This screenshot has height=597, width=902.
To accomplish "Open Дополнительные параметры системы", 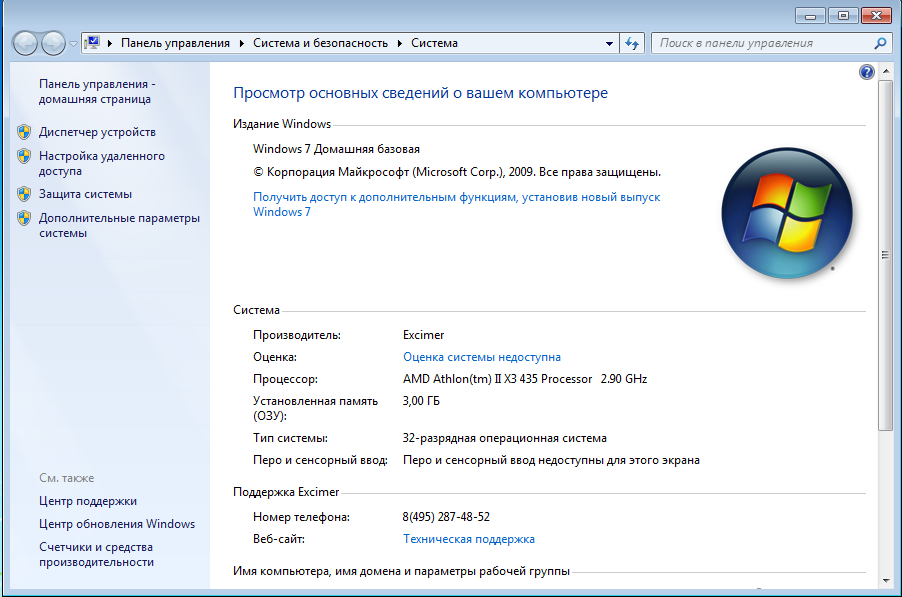I will coord(119,225).
